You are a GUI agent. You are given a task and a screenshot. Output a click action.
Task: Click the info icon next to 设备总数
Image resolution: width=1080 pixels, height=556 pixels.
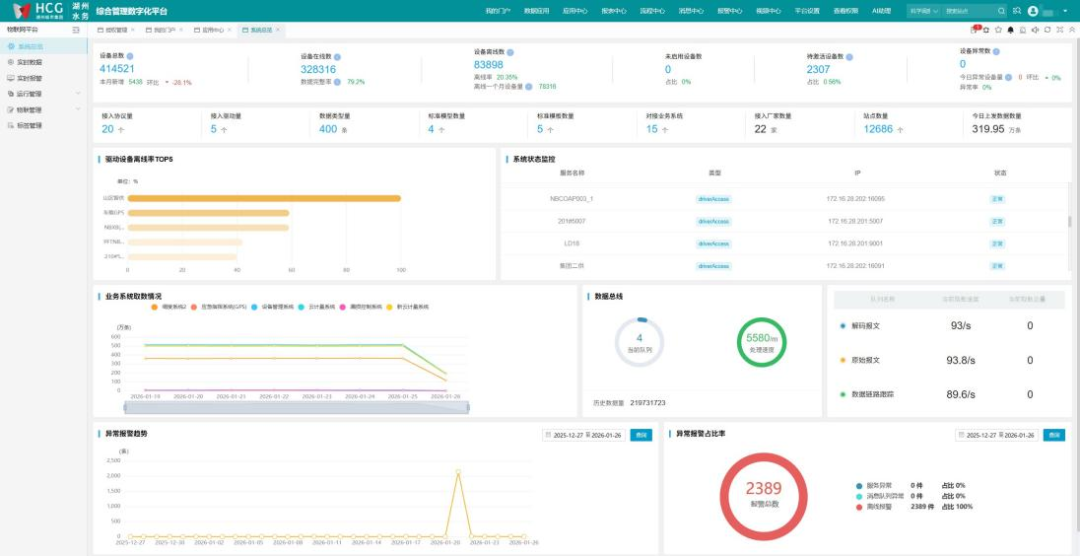click(130, 57)
